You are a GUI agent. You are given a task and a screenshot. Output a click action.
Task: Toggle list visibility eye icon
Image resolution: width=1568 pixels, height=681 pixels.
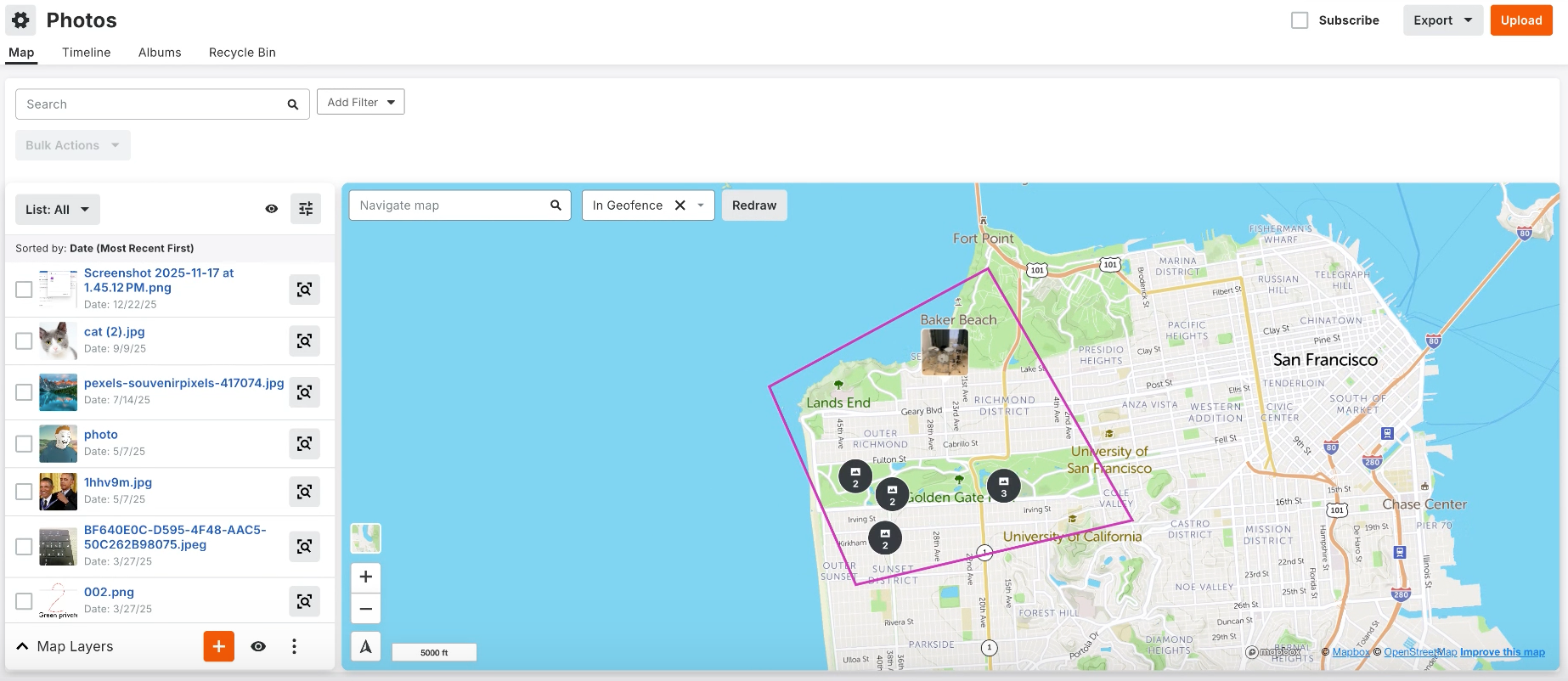(272, 209)
